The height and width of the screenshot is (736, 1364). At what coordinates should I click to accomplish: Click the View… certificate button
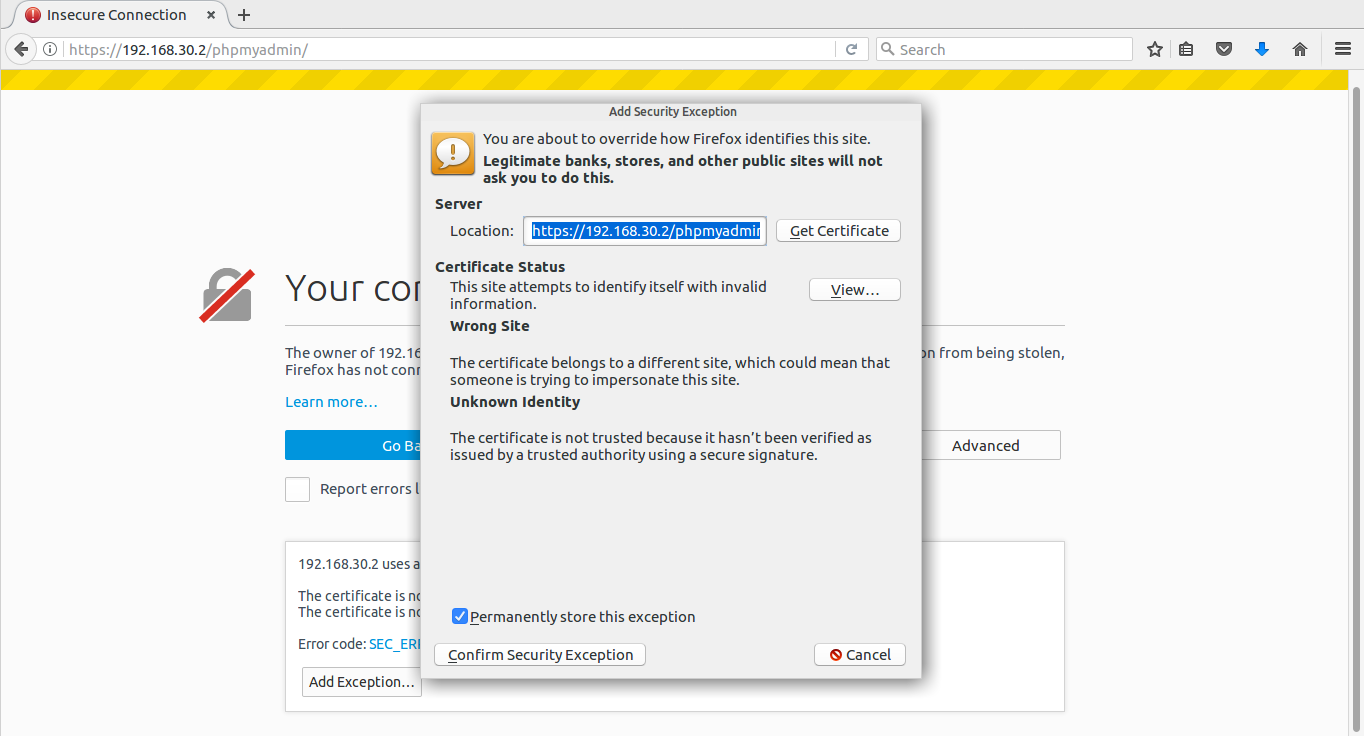tap(855, 290)
